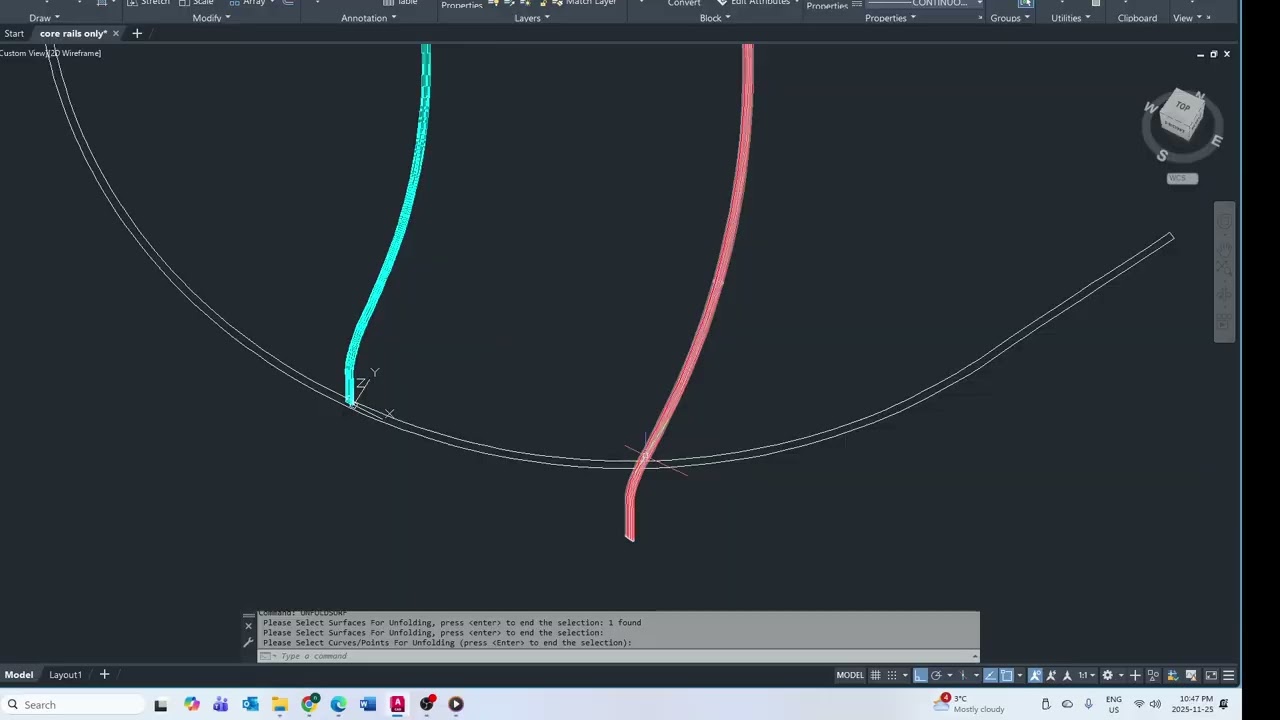Add a new layout with plus button
Image resolution: width=1280 pixels, height=720 pixels.
click(104, 674)
